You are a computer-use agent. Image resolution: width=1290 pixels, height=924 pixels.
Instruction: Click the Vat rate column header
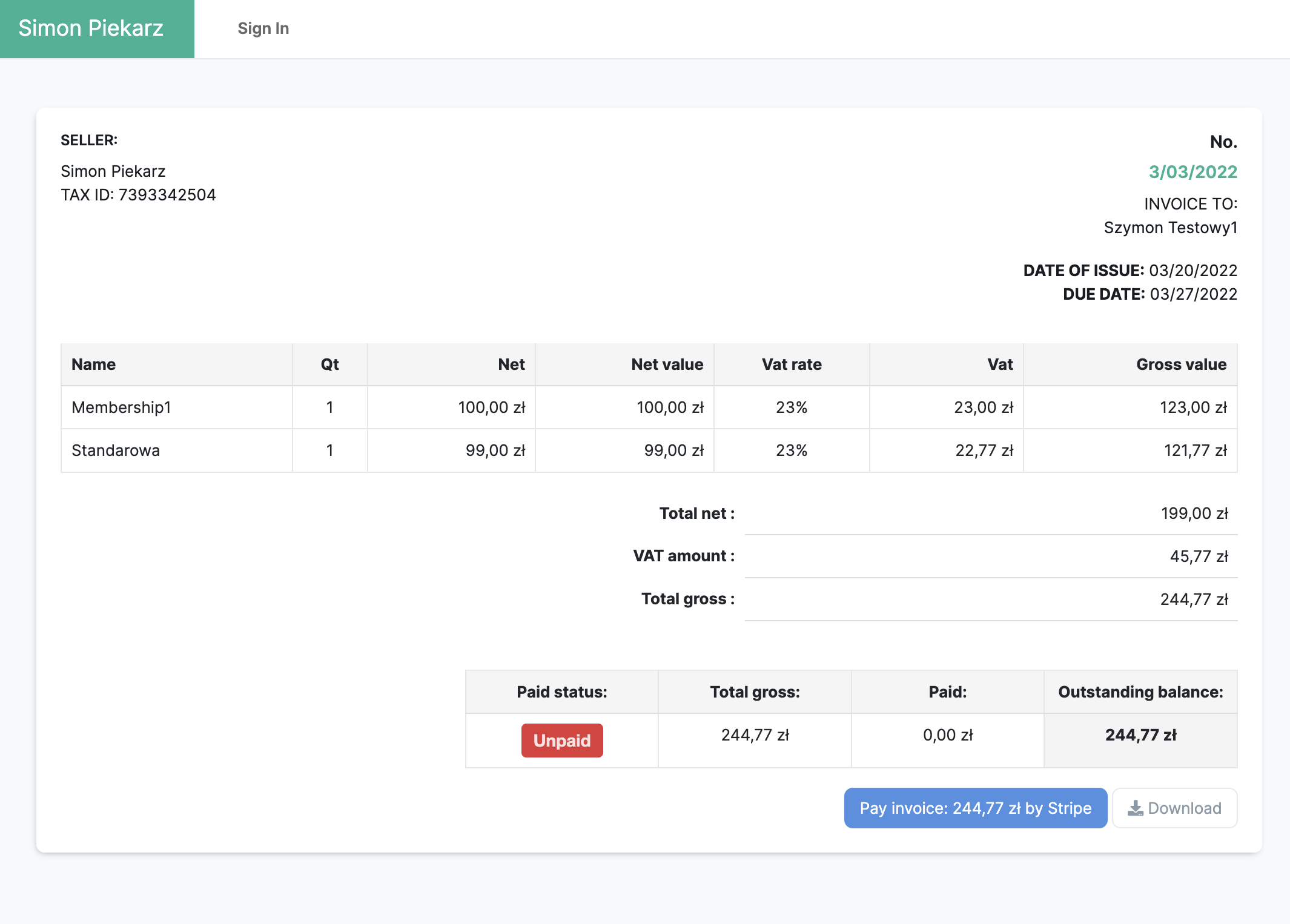tap(791, 365)
